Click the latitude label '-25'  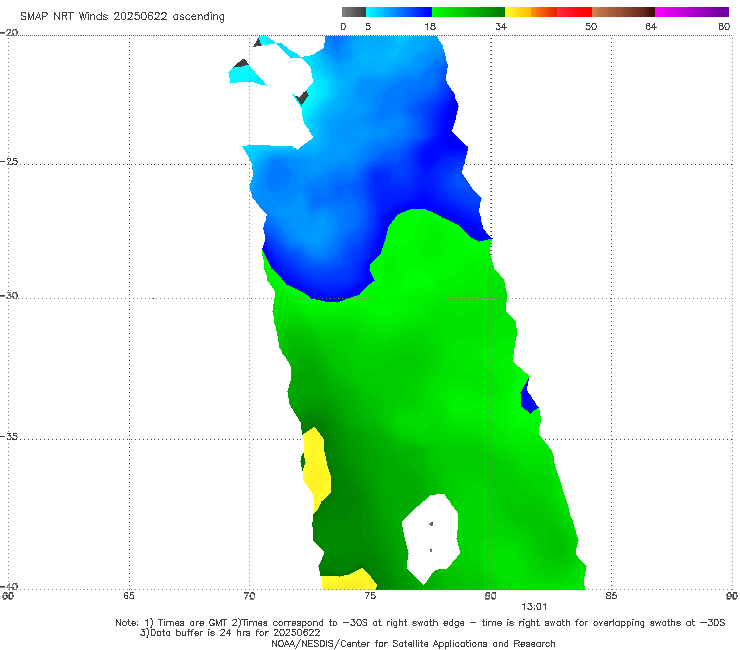tap(9, 161)
